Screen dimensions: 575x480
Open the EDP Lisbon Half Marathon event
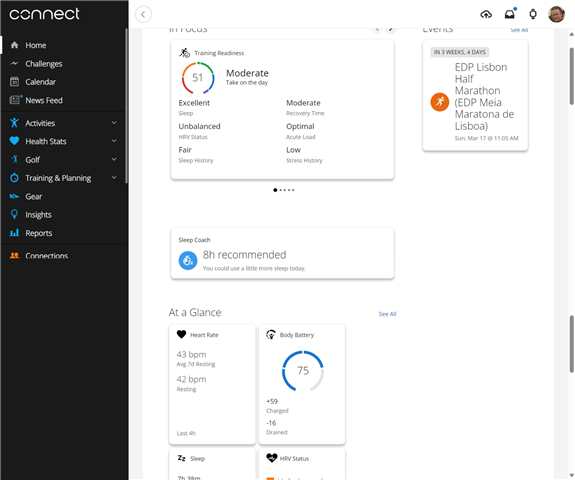click(x=475, y=95)
